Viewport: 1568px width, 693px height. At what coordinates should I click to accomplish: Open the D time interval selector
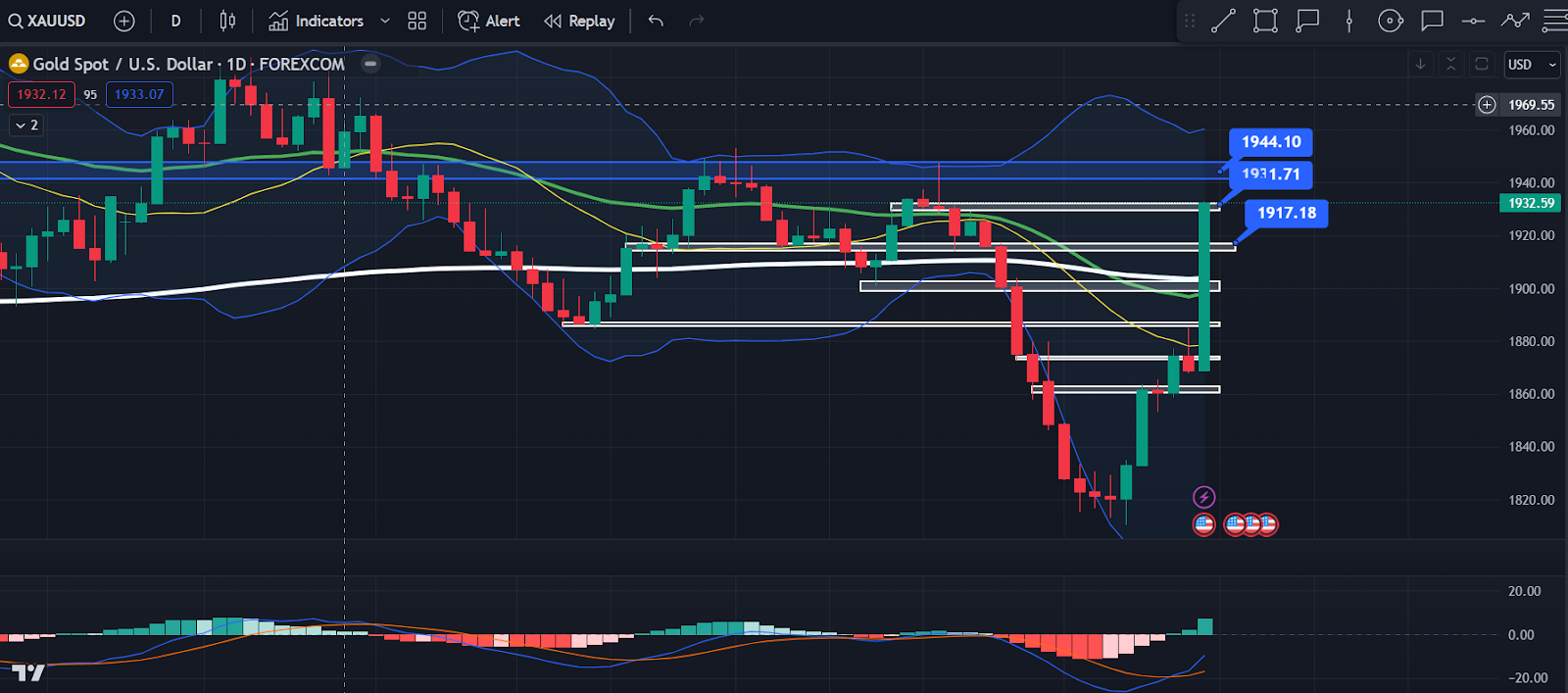pyautogui.click(x=175, y=21)
